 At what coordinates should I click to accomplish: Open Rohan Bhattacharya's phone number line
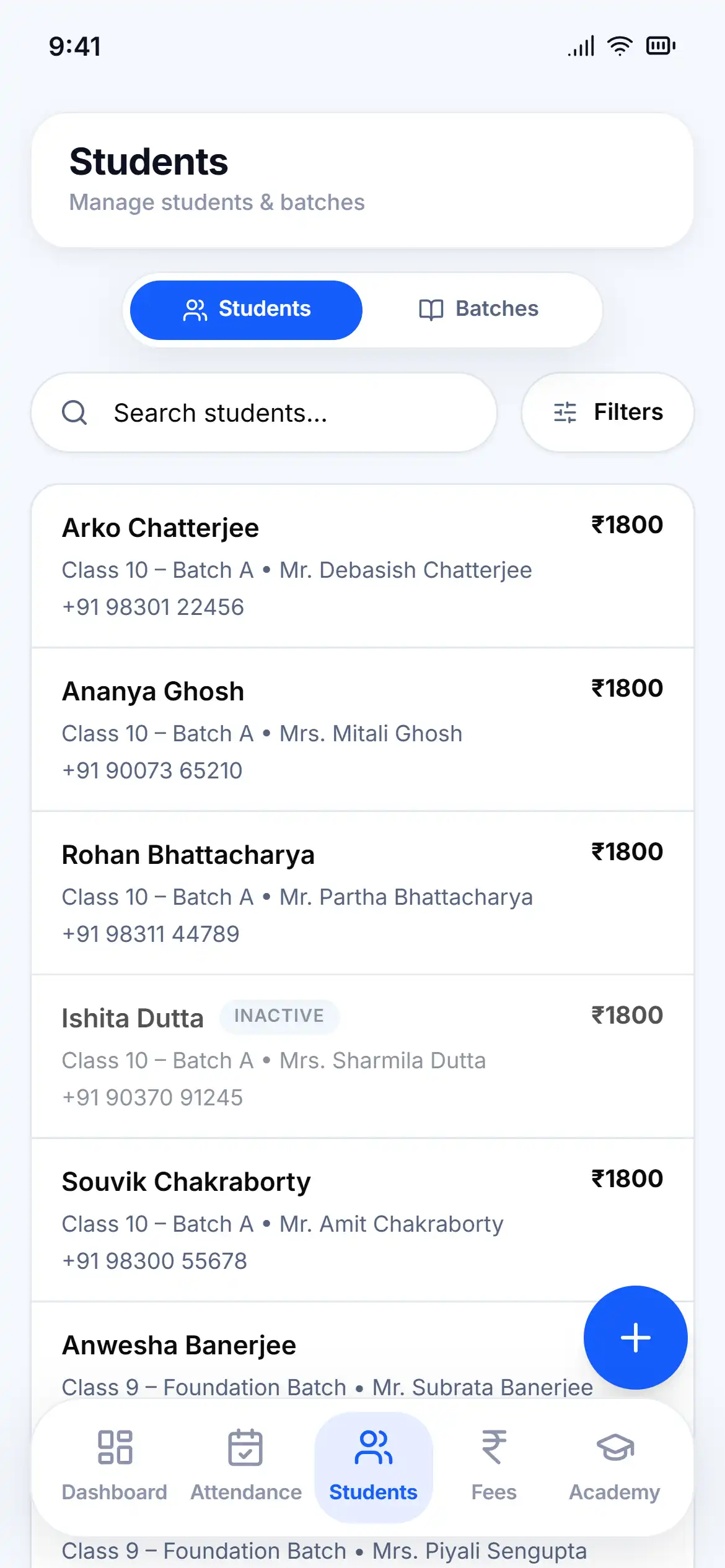pos(151,934)
